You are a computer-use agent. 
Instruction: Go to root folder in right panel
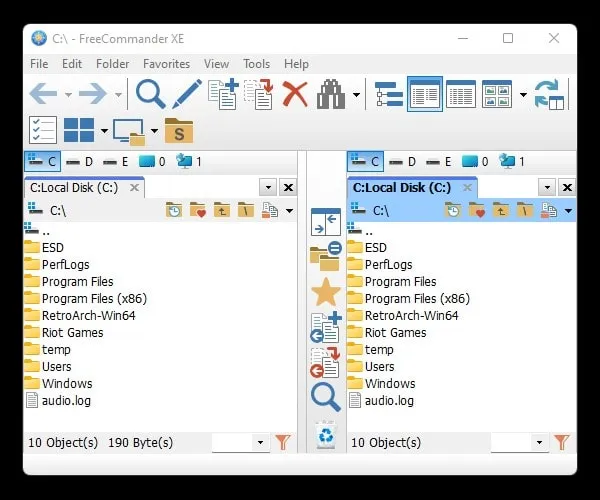click(525, 210)
